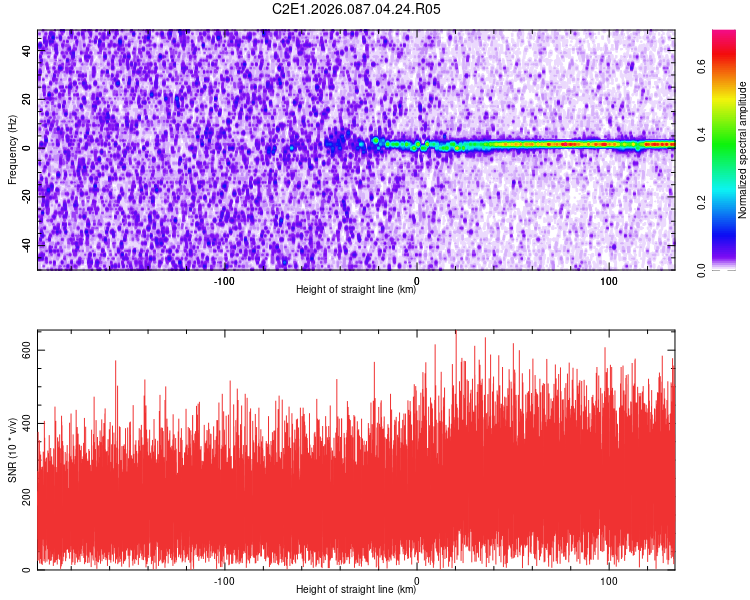Screen dimensions: 750x600
Task: Click the 'SNR (10 * v/v)' axis label
Action: tap(12, 450)
